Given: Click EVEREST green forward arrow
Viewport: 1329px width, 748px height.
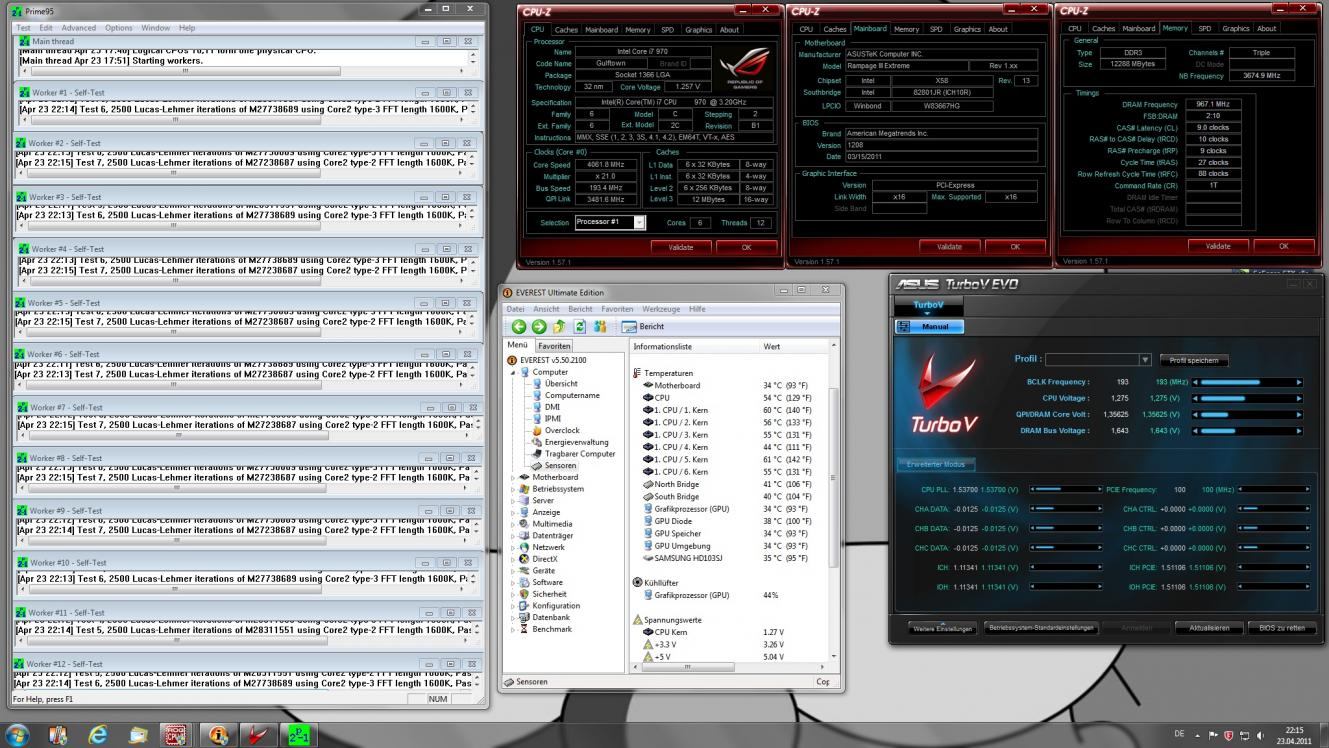Looking at the screenshot, I should (x=539, y=327).
